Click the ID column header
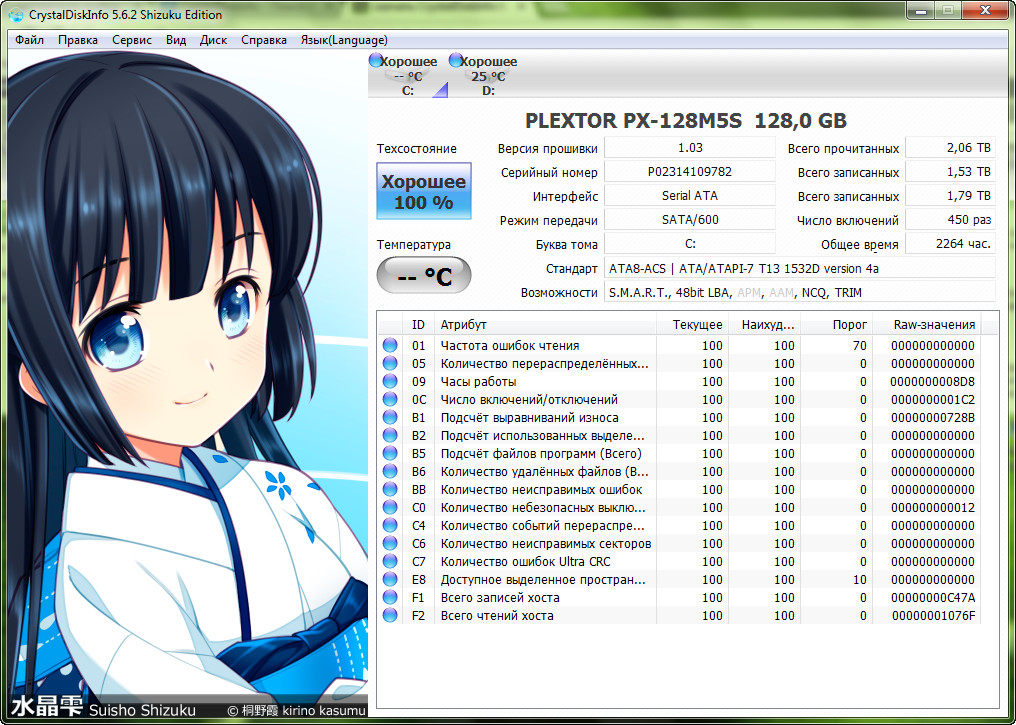The width and height of the screenshot is (1016, 725). [419, 325]
